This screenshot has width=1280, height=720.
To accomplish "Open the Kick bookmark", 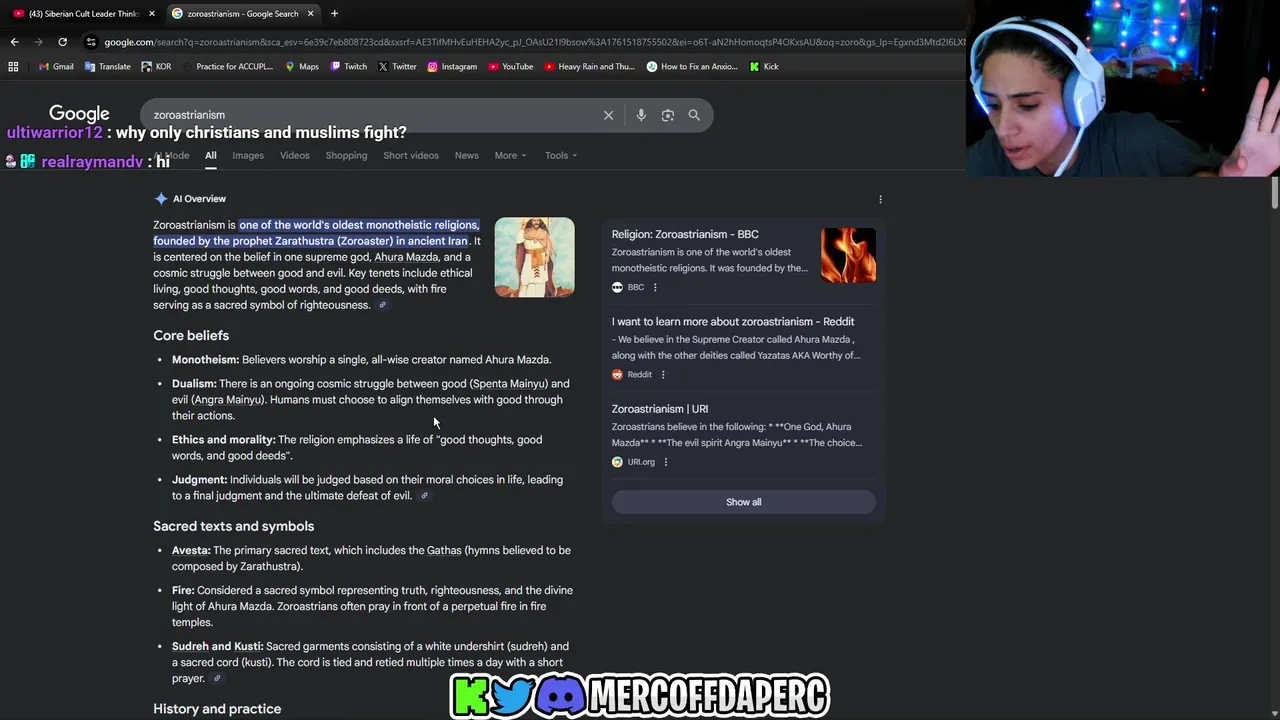I will point(764,67).
